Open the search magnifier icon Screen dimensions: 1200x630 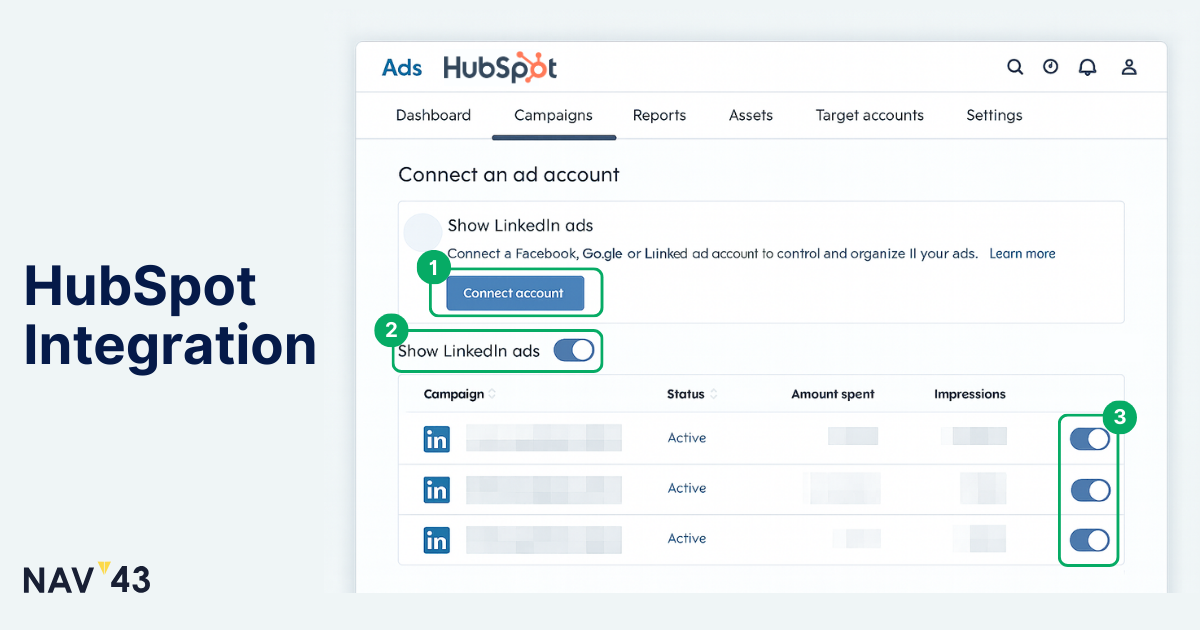[1015, 67]
